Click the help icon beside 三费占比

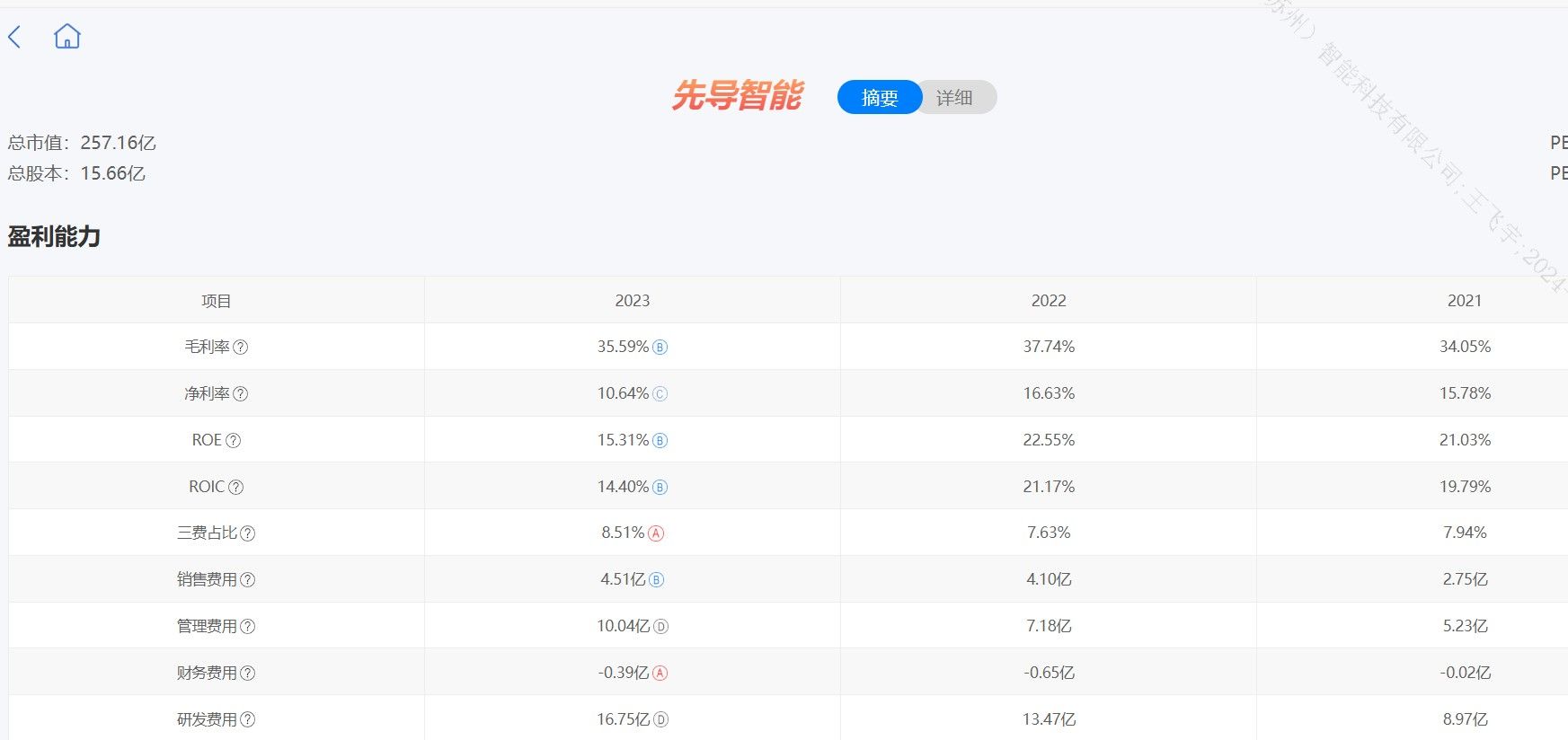(x=248, y=533)
